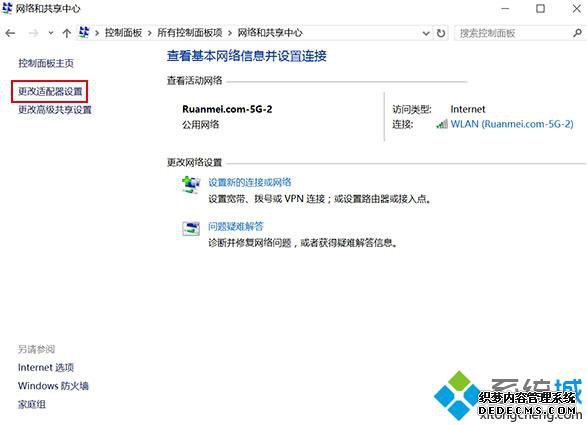
Task: Open 控制面板主页 link
Action: tap(46, 63)
